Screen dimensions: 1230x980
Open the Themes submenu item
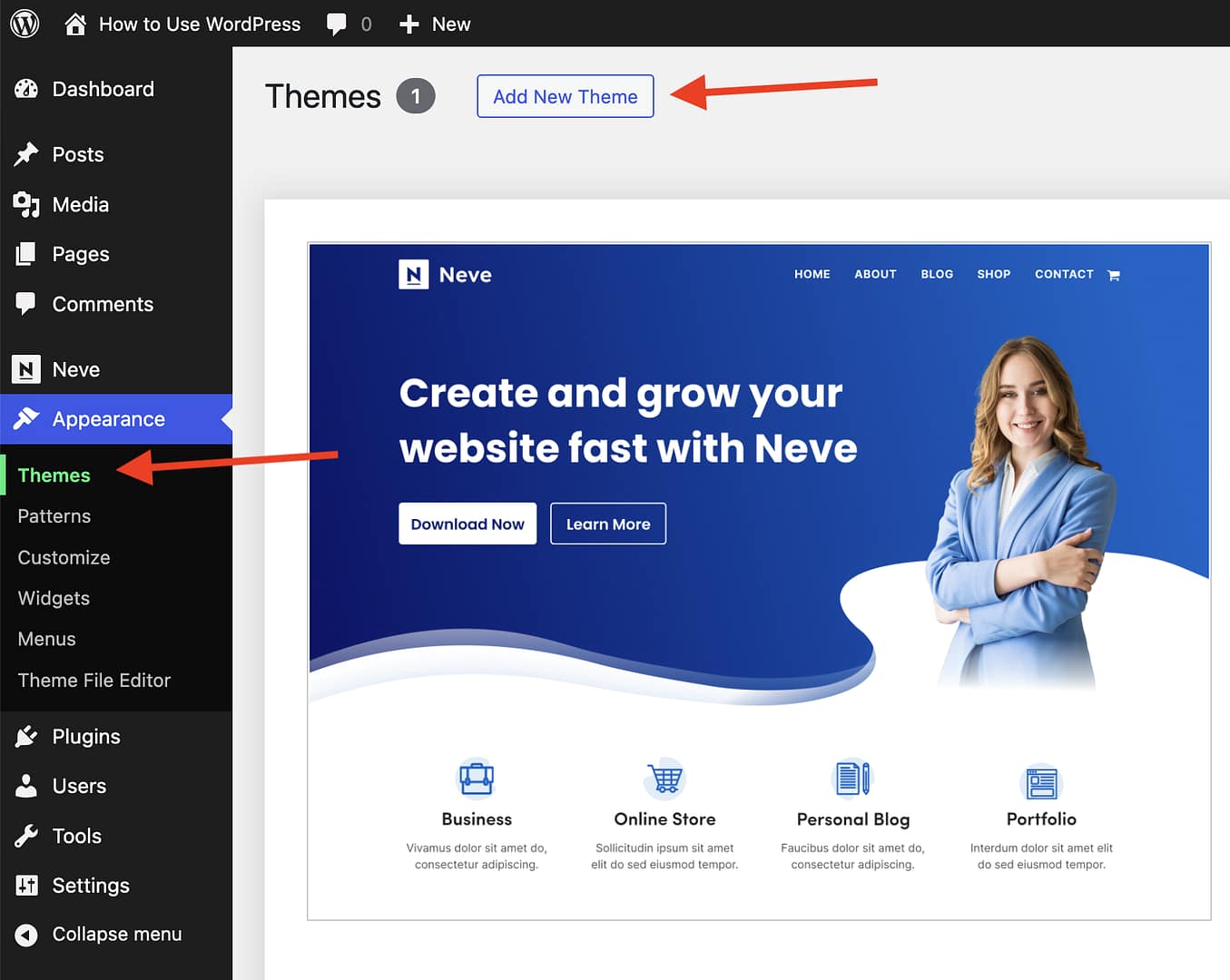54,475
